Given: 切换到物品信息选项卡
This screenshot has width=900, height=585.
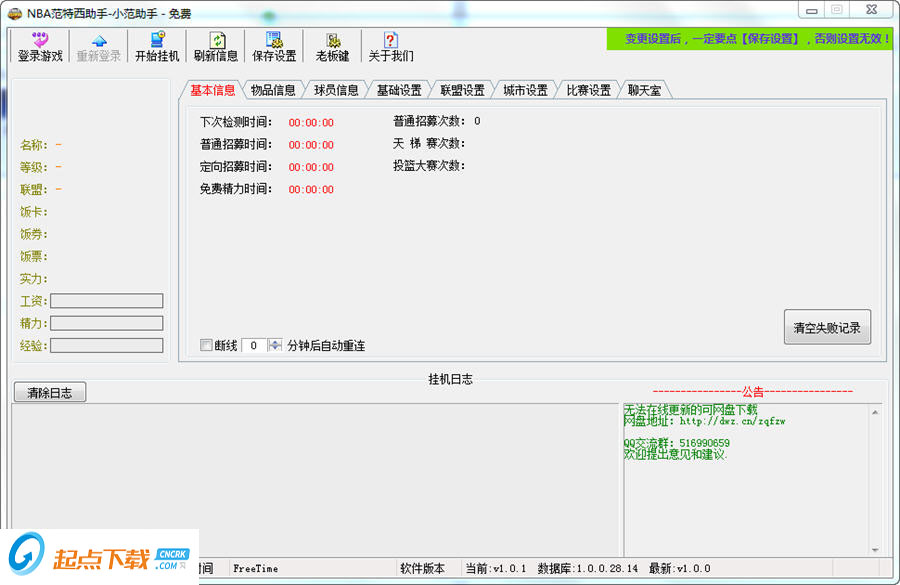Looking at the screenshot, I should point(275,88).
